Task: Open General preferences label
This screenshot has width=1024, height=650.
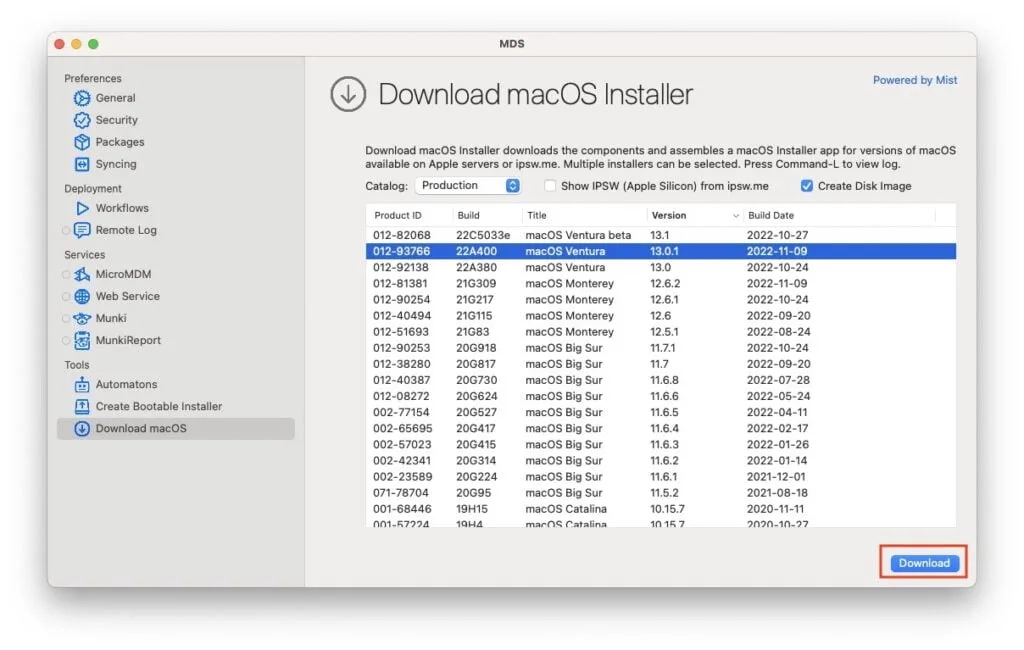Action: point(116,98)
